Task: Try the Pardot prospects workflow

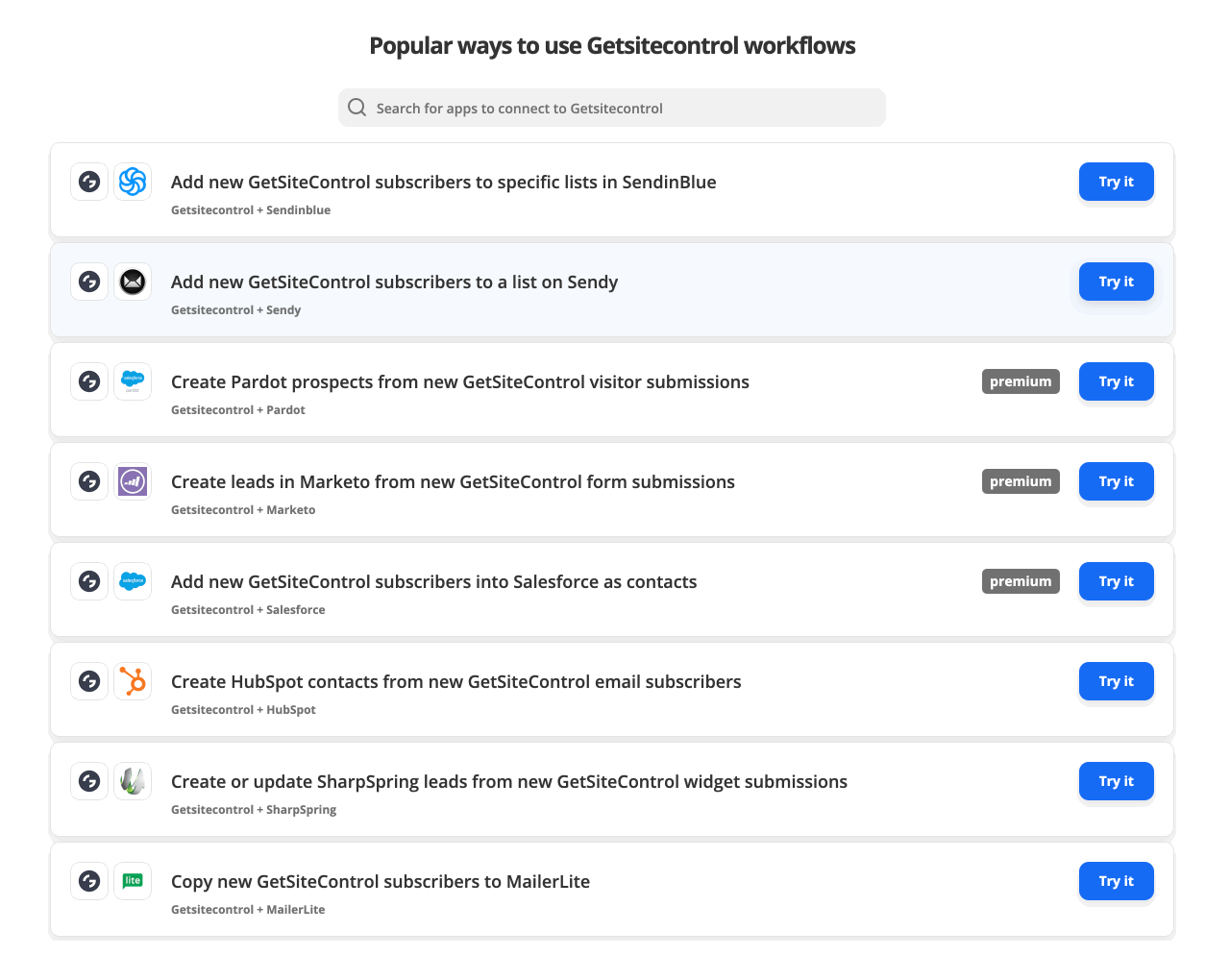Action: point(1116,381)
